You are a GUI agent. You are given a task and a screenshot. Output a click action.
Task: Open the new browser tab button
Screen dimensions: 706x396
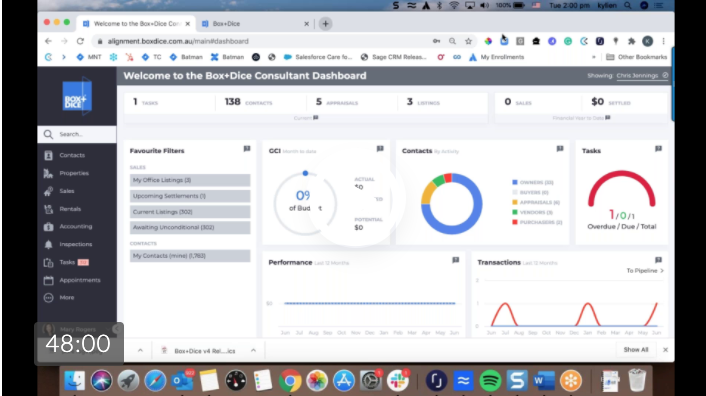point(326,24)
